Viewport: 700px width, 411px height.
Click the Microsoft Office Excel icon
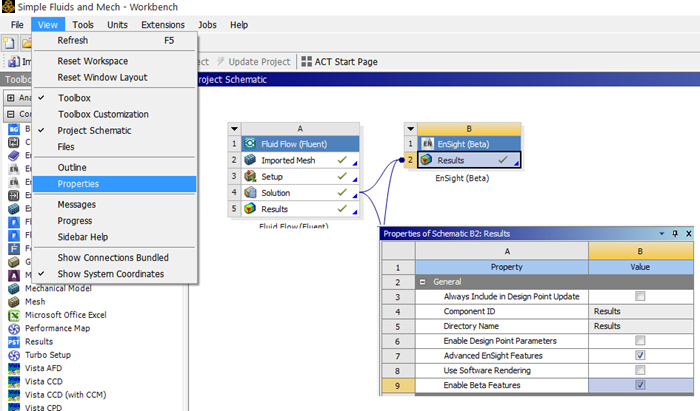(x=14, y=315)
